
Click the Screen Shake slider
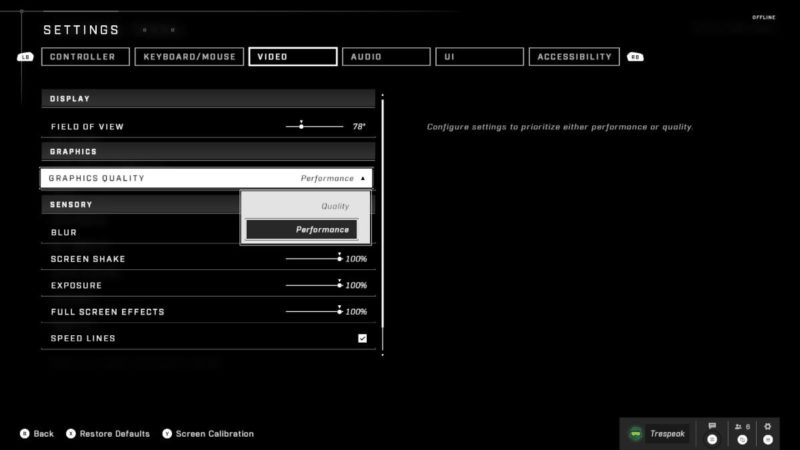[x=313, y=259]
